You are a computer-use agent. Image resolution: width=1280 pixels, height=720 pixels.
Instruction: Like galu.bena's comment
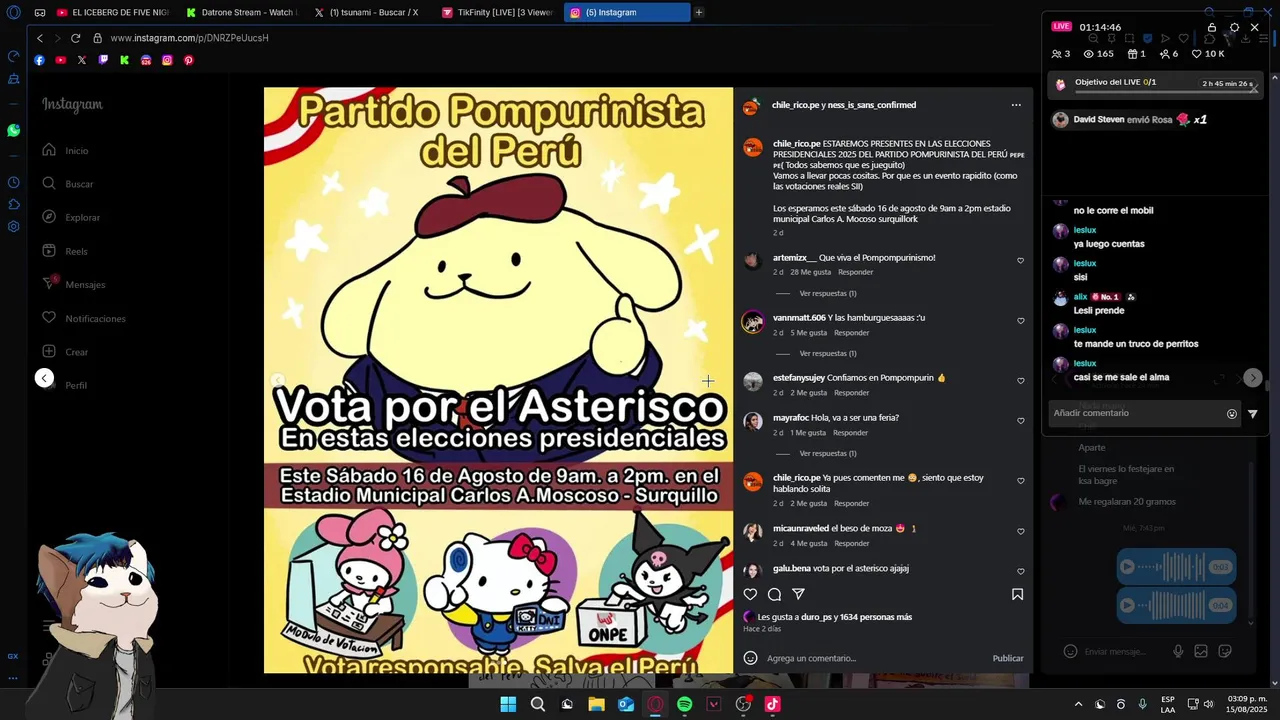point(1020,571)
